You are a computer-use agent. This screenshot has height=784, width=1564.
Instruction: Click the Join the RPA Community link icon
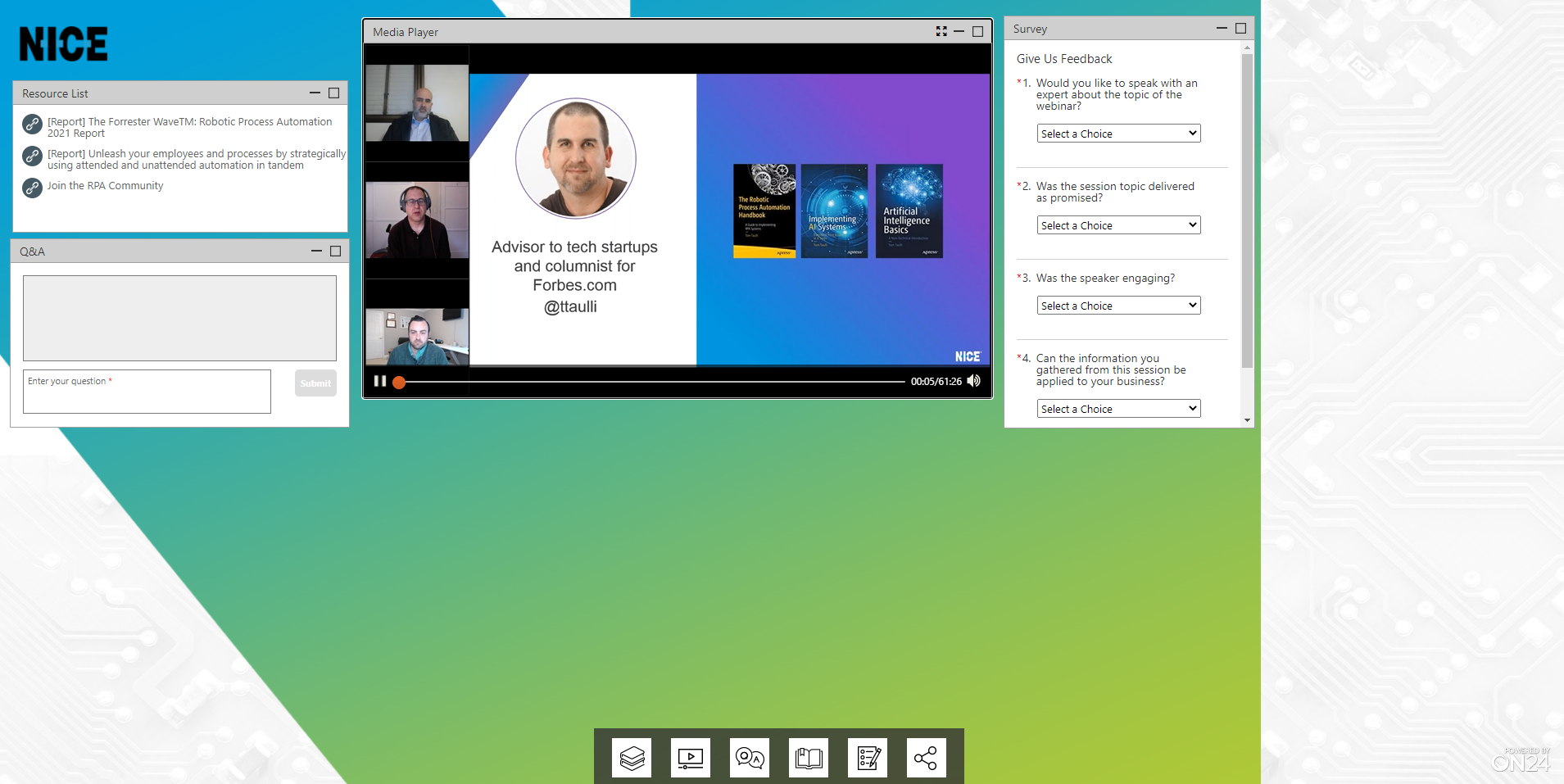(x=32, y=188)
